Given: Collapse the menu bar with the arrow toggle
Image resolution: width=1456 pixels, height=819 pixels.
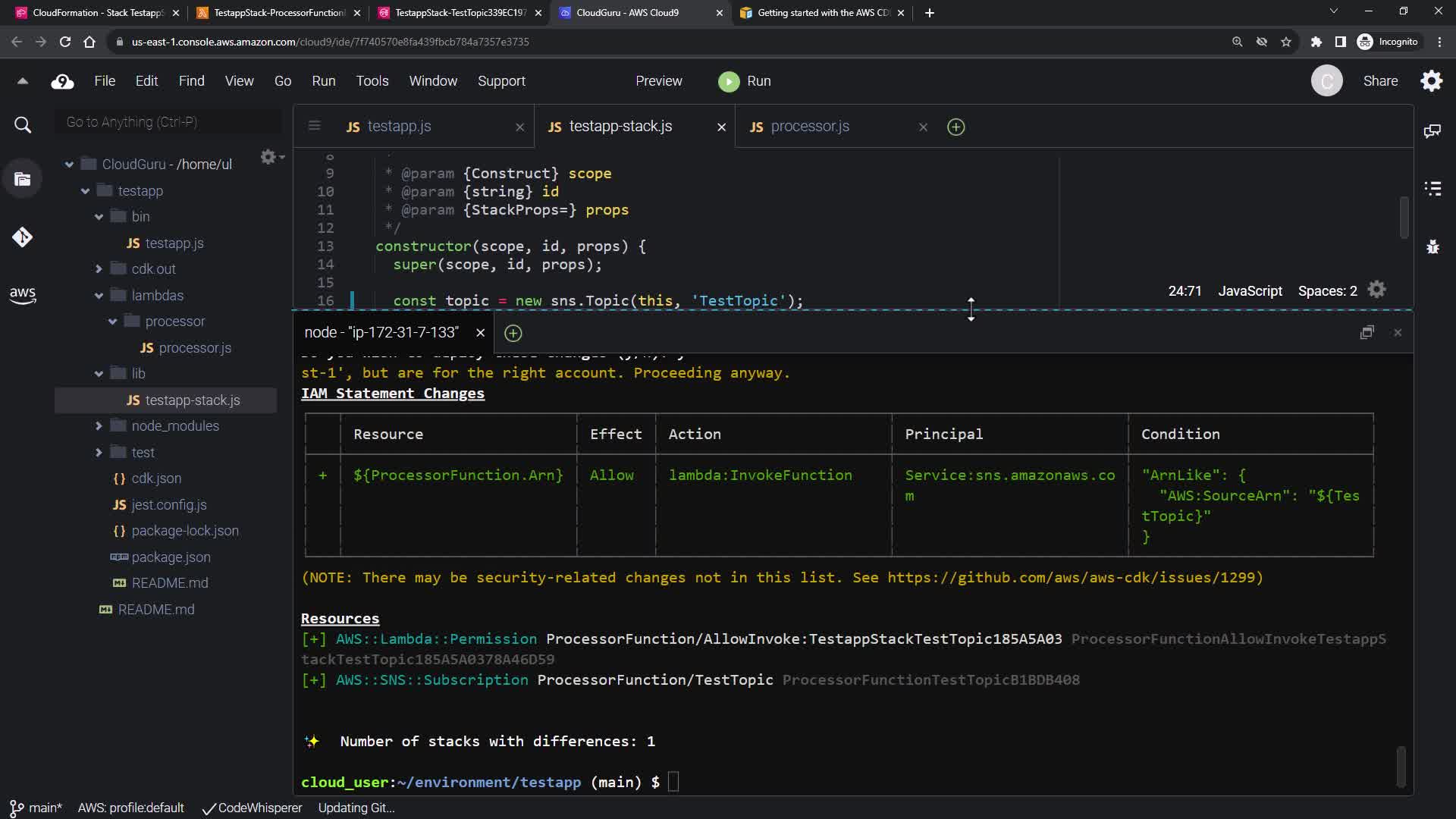Looking at the screenshot, I should pyautogui.click(x=23, y=81).
